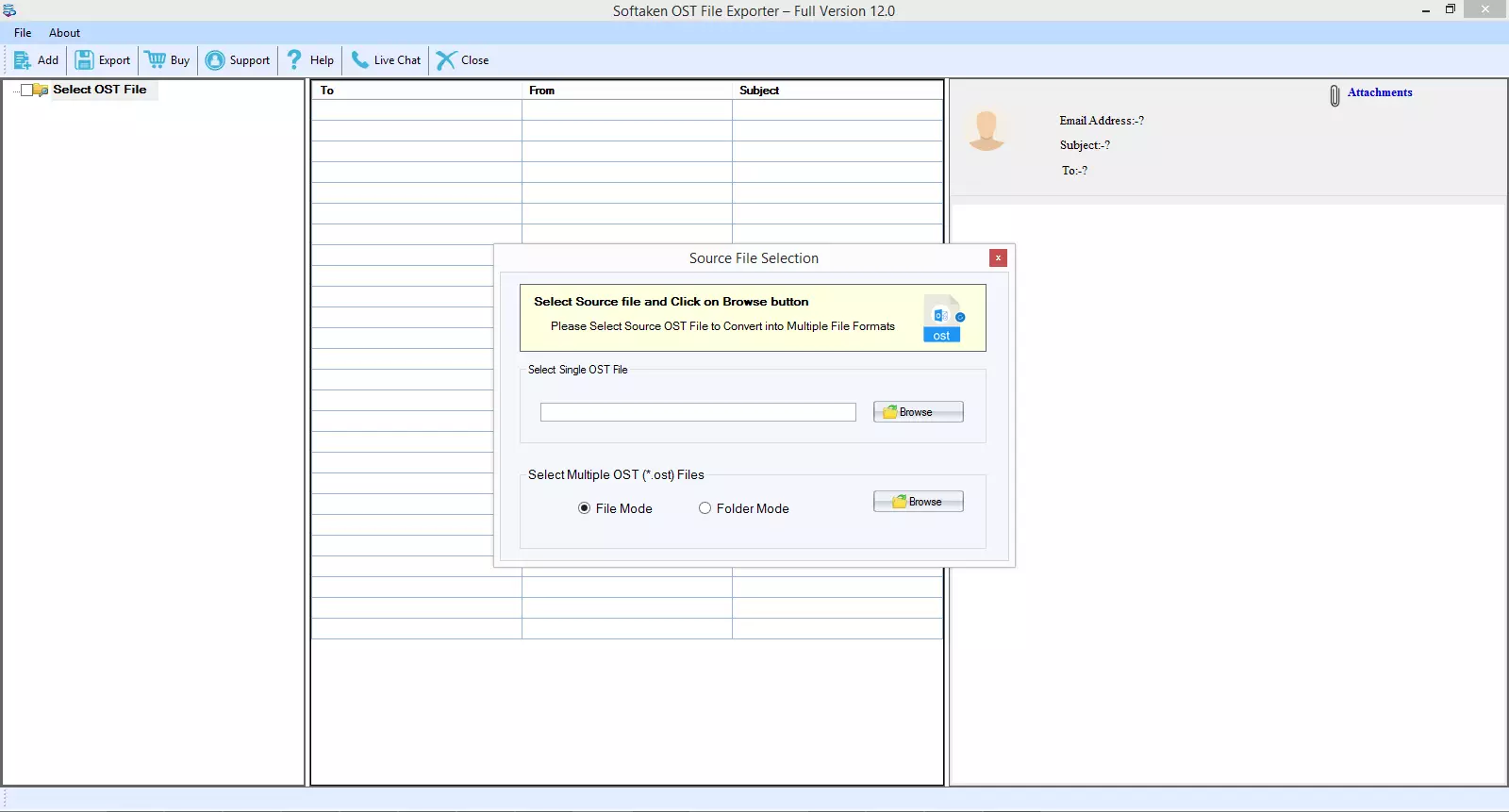The image size is (1509, 812).
Task: Click the Close X toolbar icon
Action: click(x=446, y=60)
